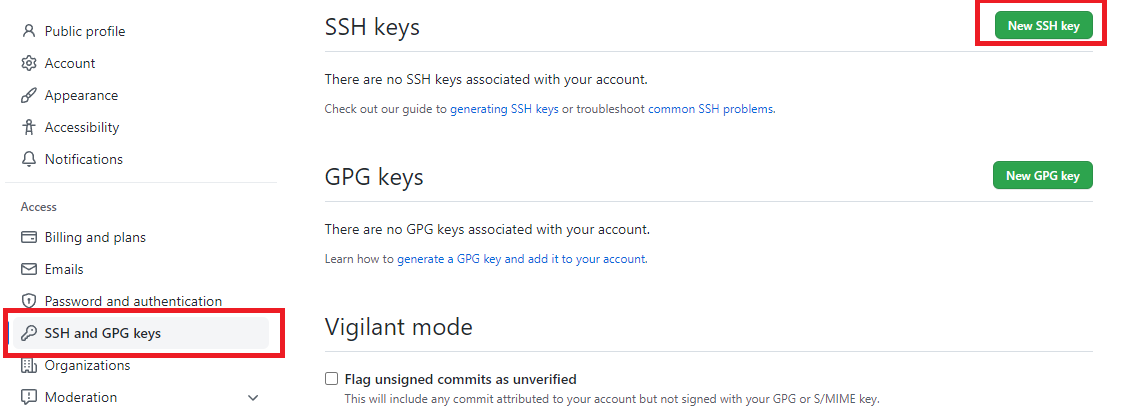The image size is (1146, 412).
Task: Click the Notifications bell icon
Action: [x=29, y=159]
